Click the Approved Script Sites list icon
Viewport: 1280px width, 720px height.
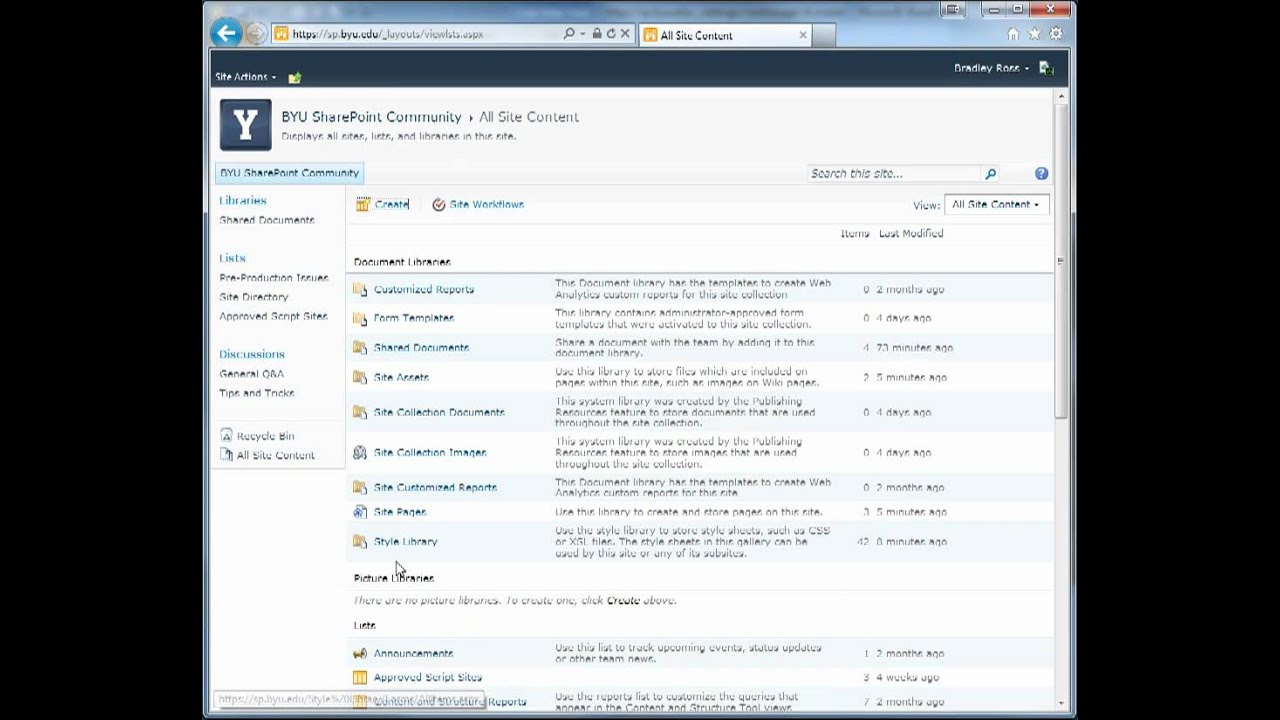pyautogui.click(x=360, y=678)
